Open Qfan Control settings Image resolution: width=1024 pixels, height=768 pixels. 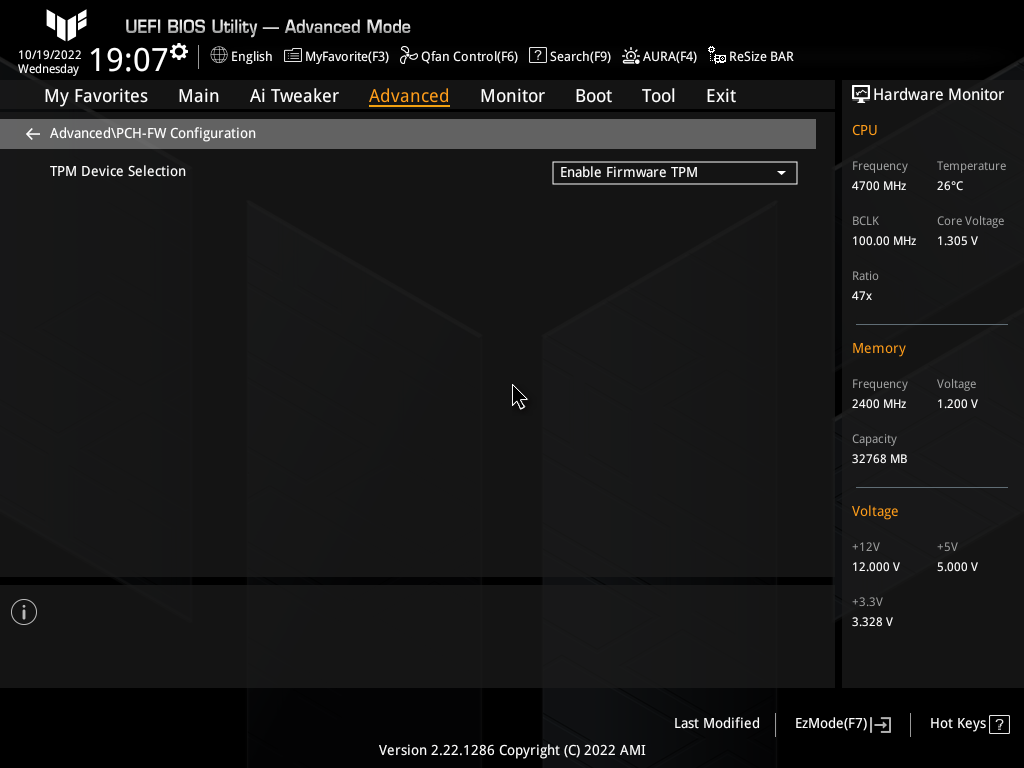pyautogui.click(x=459, y=56)
